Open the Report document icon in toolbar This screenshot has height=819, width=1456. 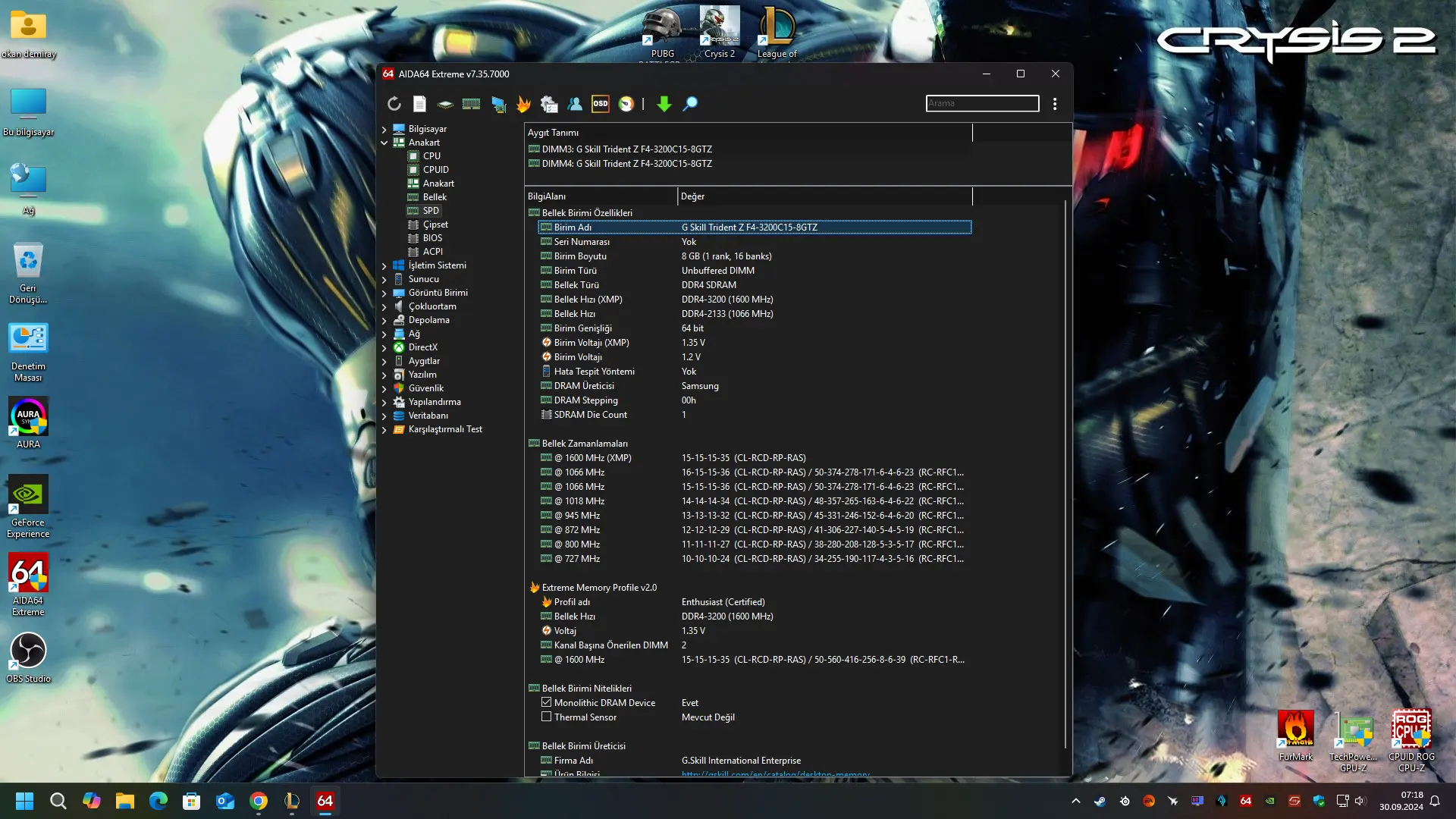point(419,104)
